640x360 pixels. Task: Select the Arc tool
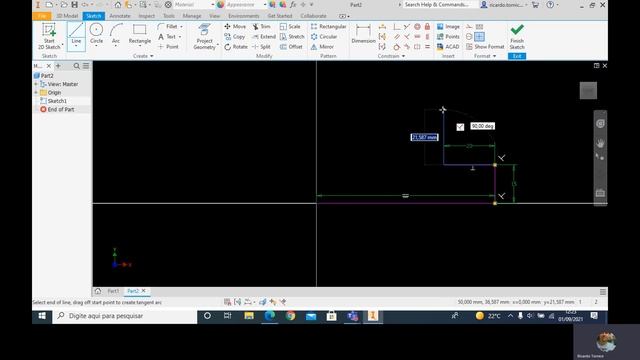tap(116, 33)
